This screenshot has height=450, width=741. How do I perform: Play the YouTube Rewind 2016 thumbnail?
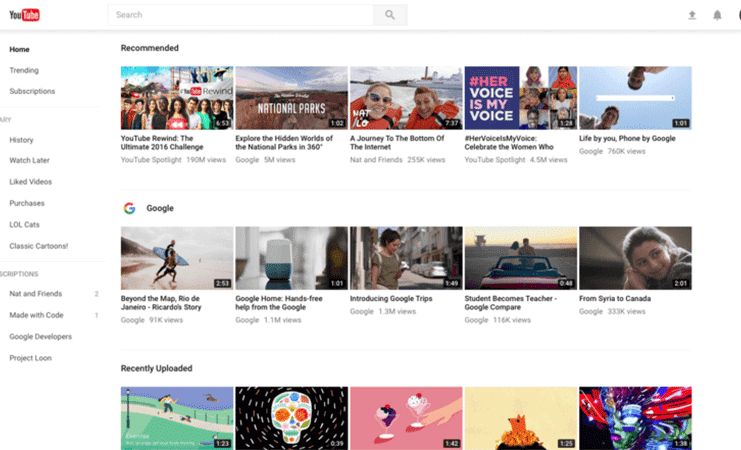177,98
